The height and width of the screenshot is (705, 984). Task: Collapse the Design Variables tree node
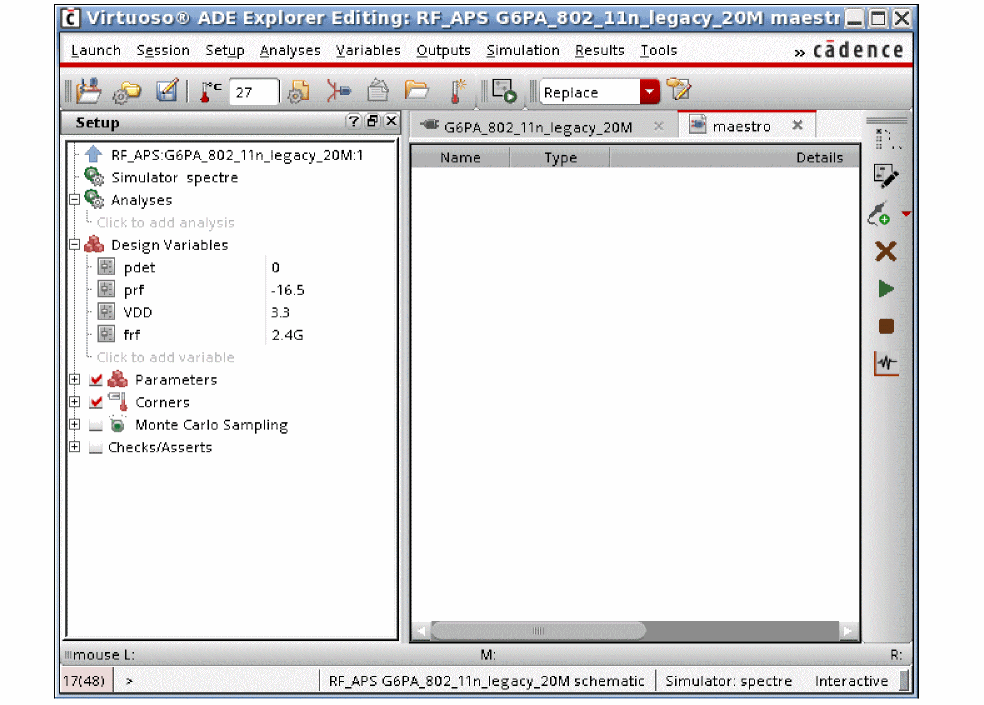pos(75,245)
